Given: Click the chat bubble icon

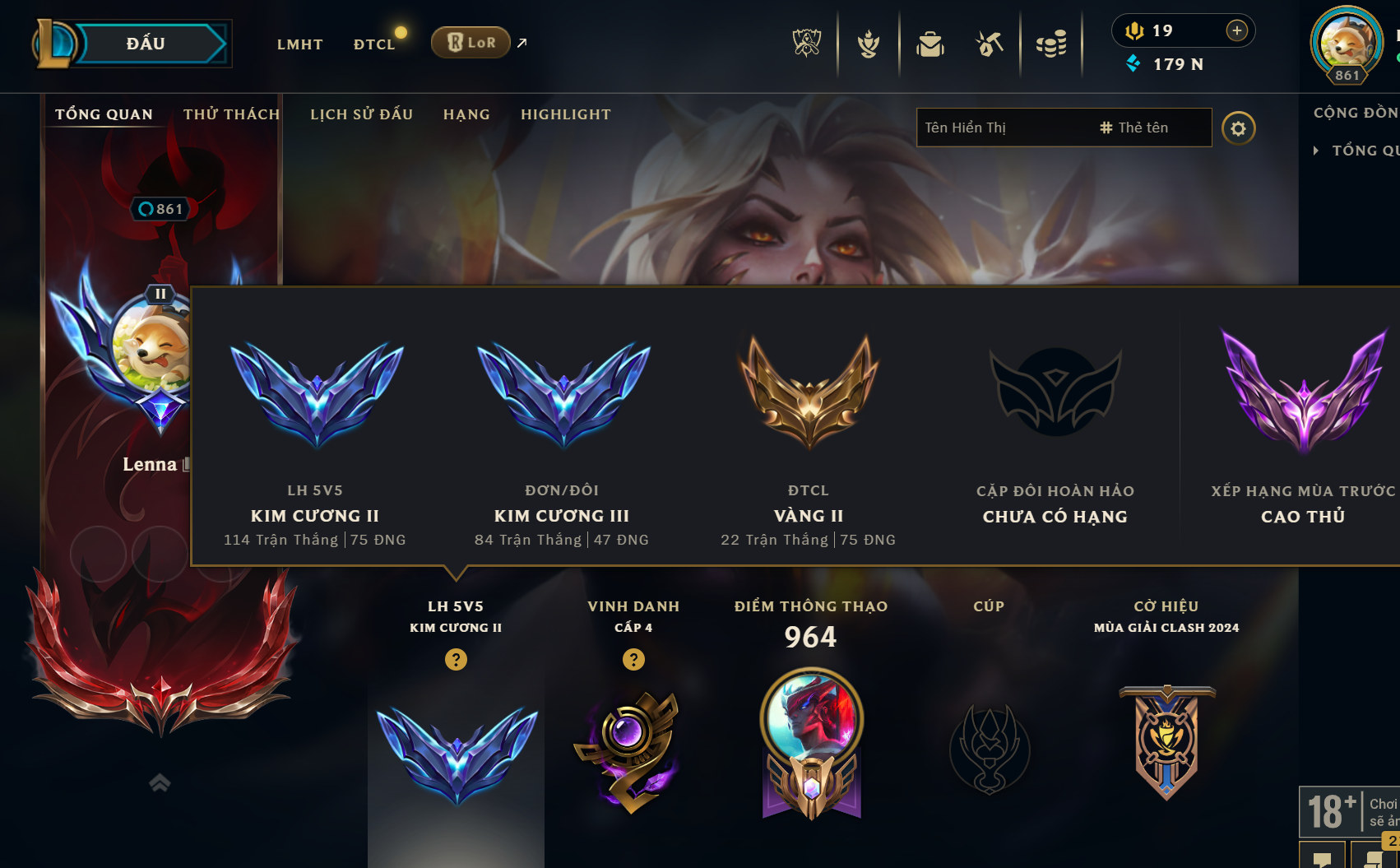Looking at the screenshot, I should 1323,859.
